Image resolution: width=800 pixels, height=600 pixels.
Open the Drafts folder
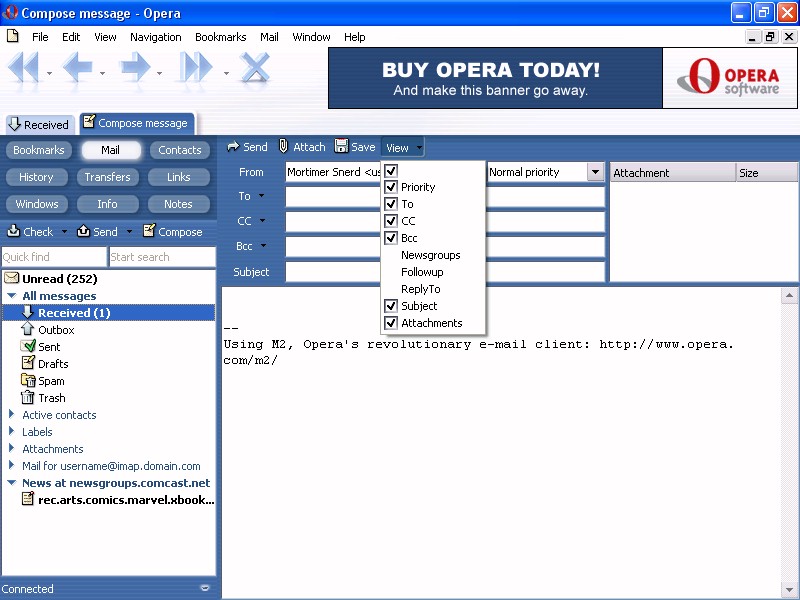point(53,364)
